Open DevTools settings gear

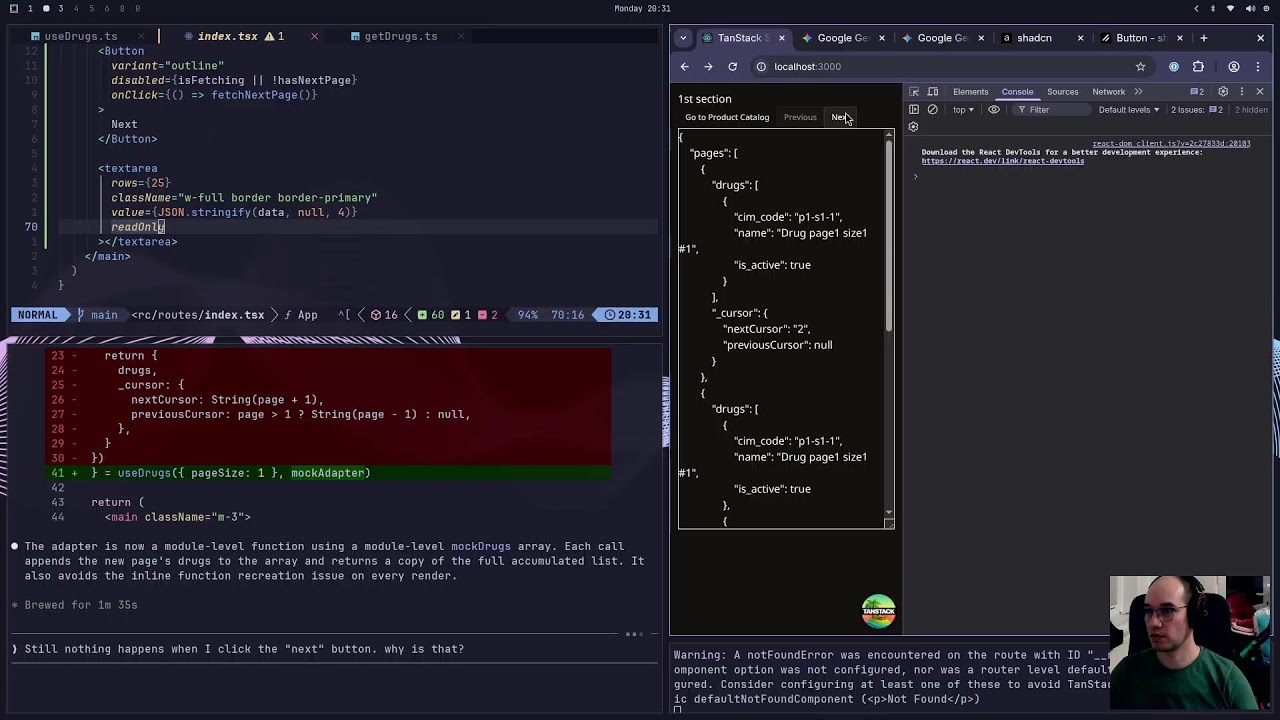coord(1223,92)
